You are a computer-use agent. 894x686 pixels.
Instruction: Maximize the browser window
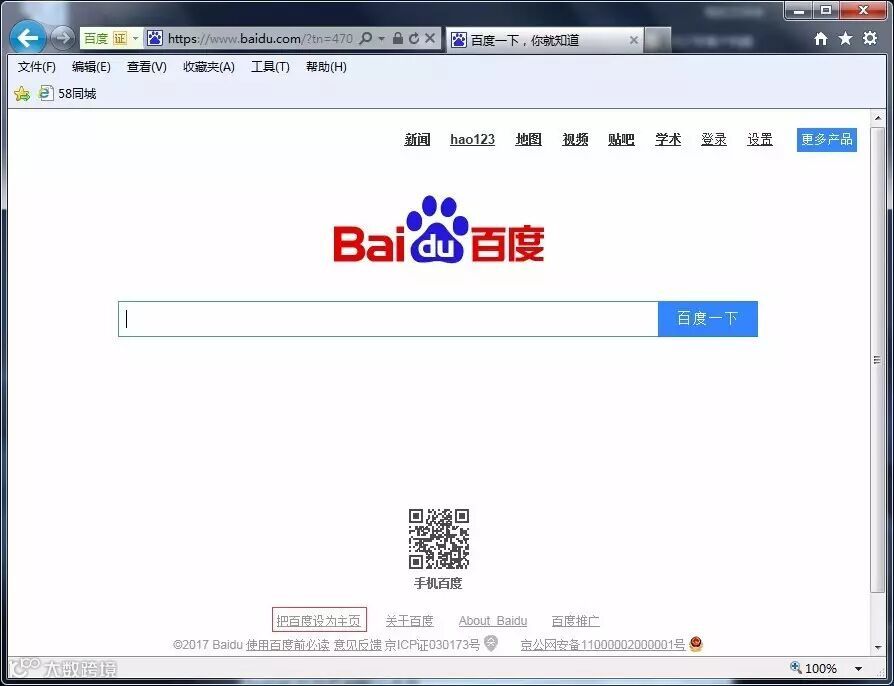coord(825,10)
